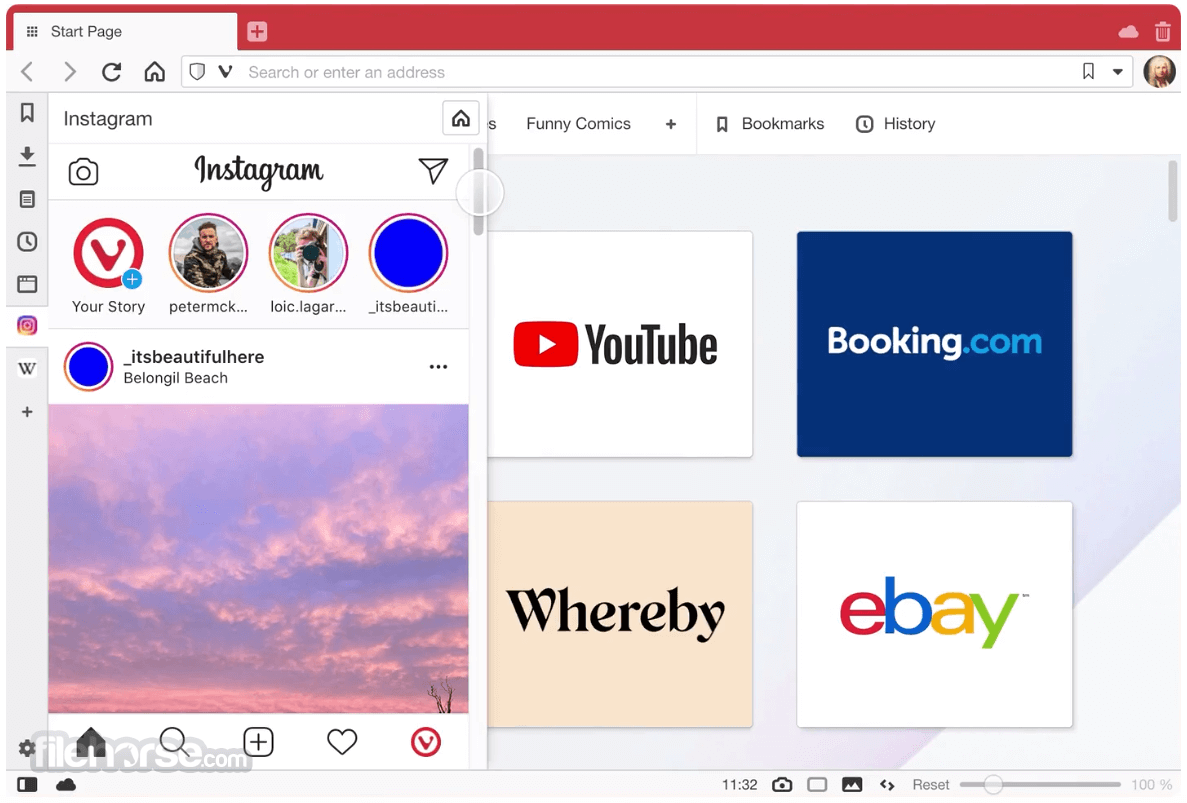
Task: Click the Instagram panel scrollbar
Action: [478, 191]
